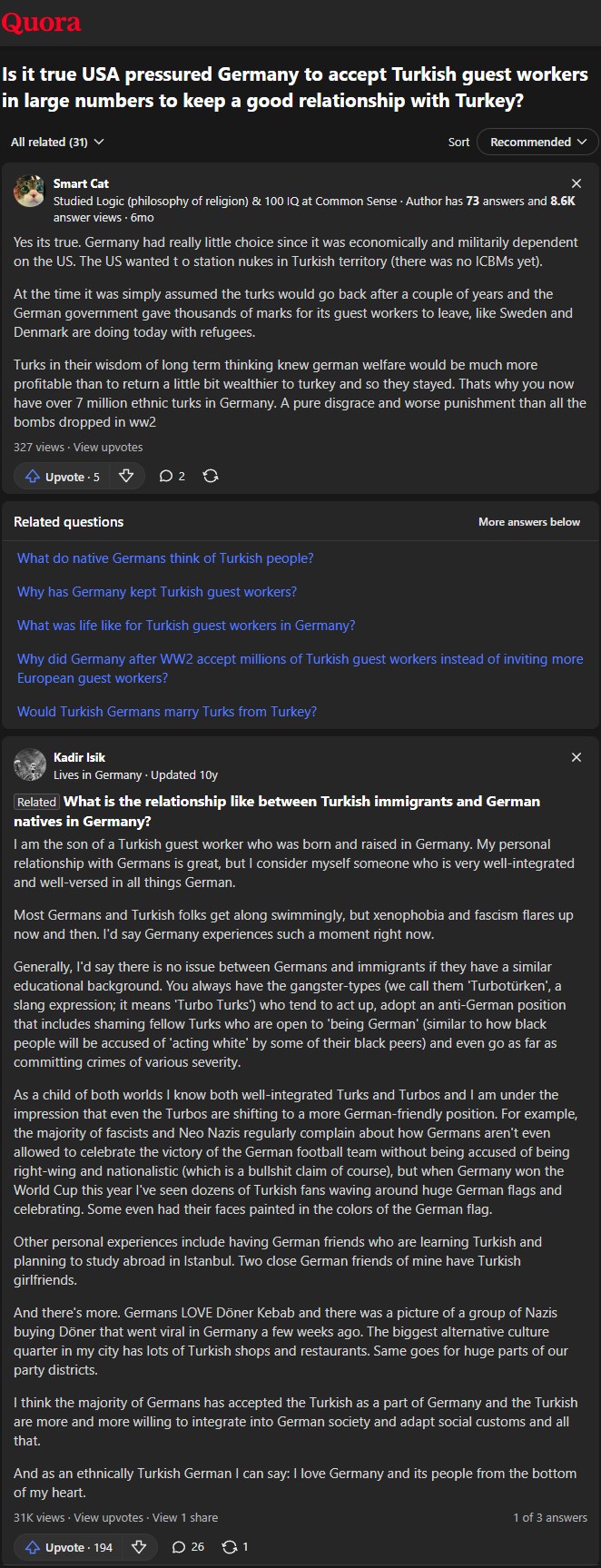Dismiss Kadir Isik's answer with X

click(576, 757)
